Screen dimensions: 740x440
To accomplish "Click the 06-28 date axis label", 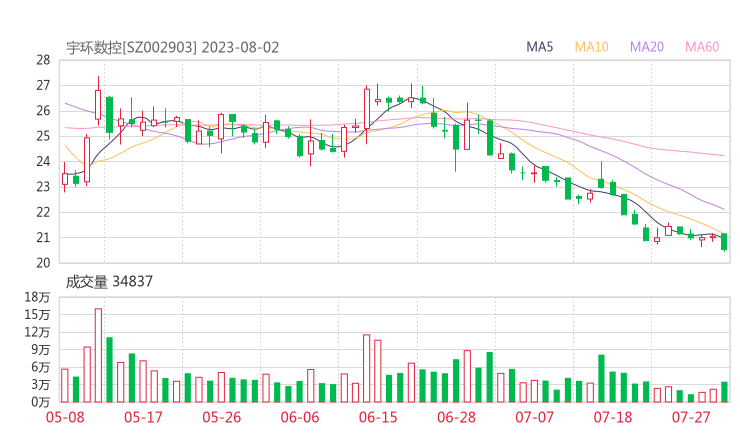I will [x=456, y=417].
